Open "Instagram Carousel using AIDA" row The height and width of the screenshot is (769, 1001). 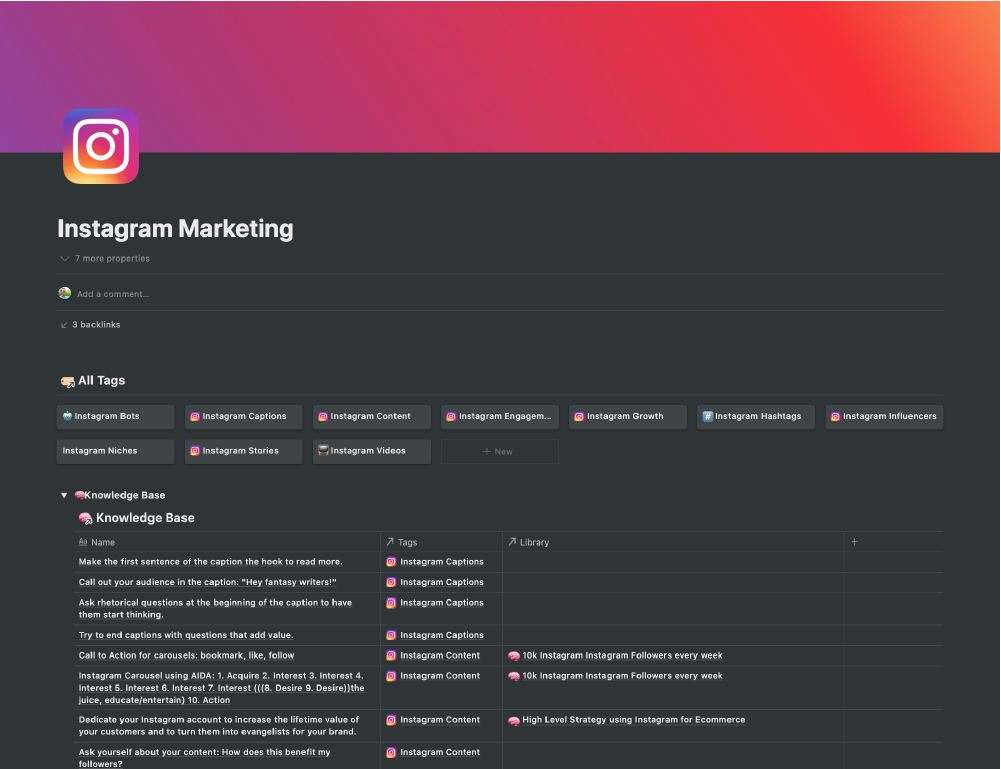click(222, 688)
